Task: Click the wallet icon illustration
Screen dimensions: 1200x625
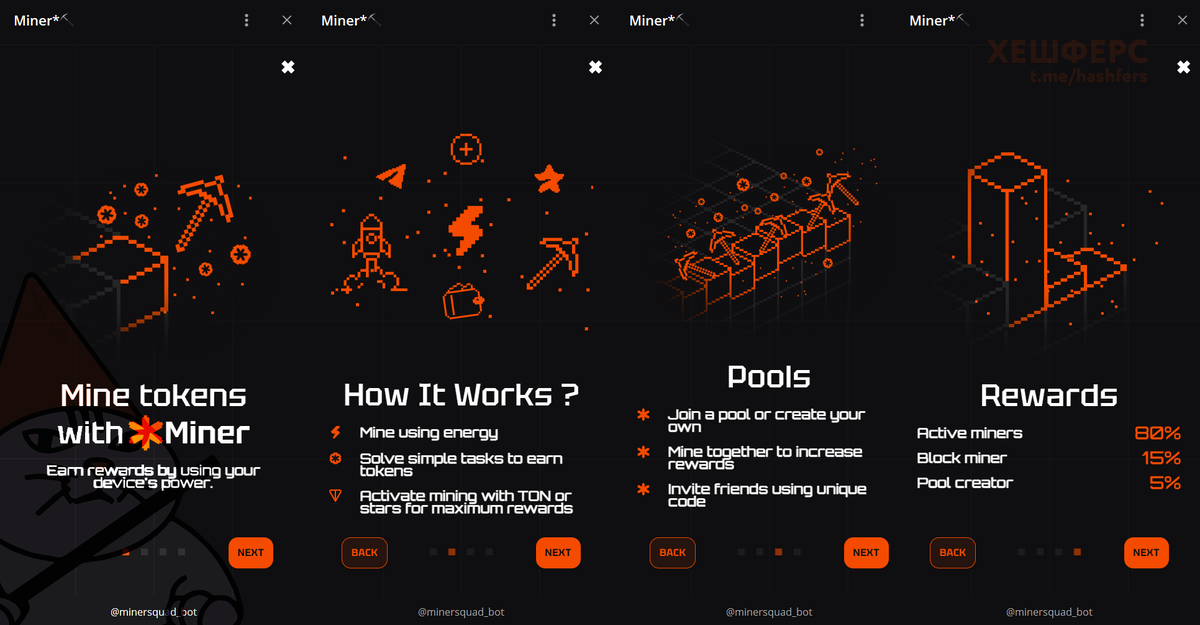Action: 464,301
